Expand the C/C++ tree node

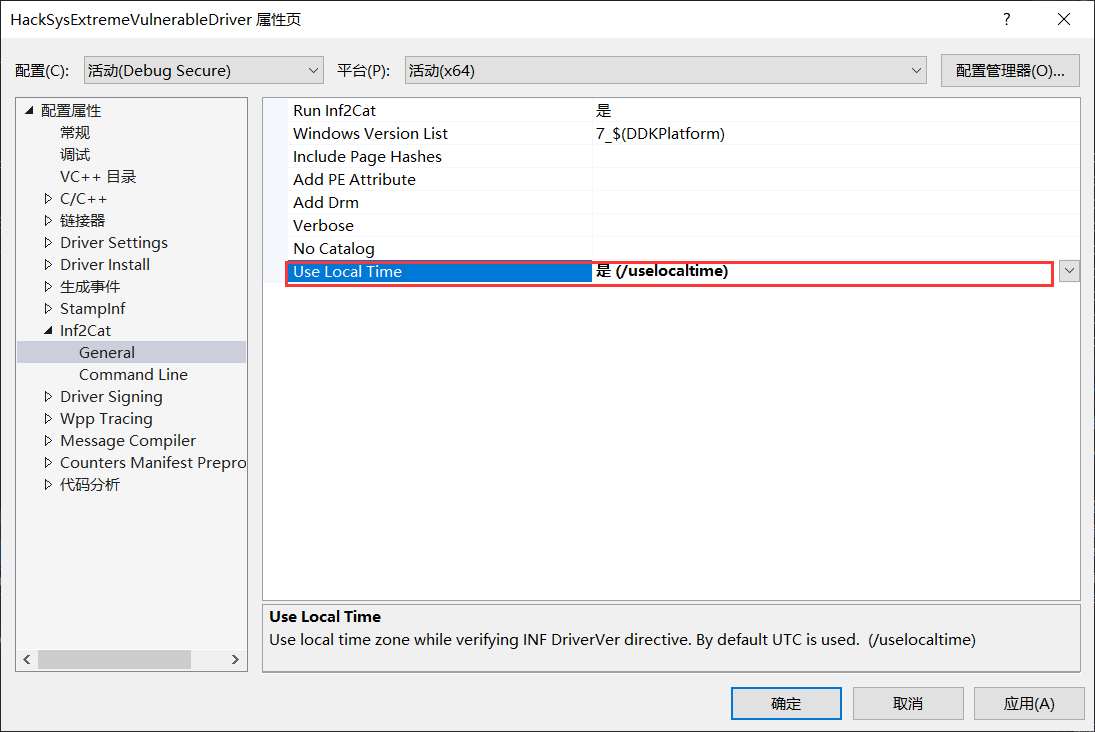(48, 199)
